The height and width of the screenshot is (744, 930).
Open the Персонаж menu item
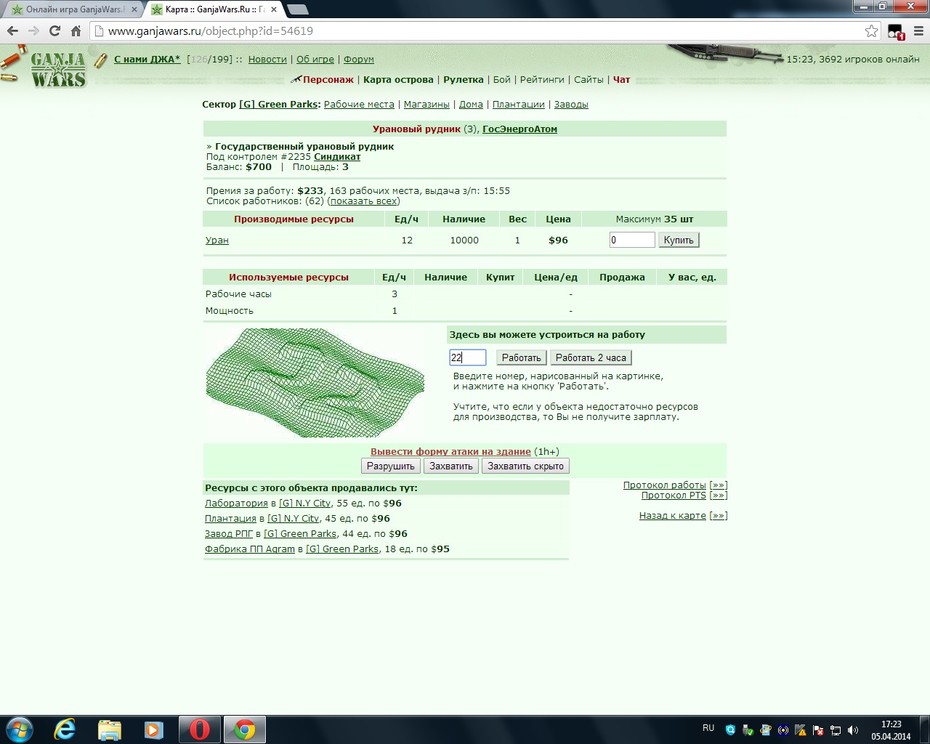coord(328,80)
